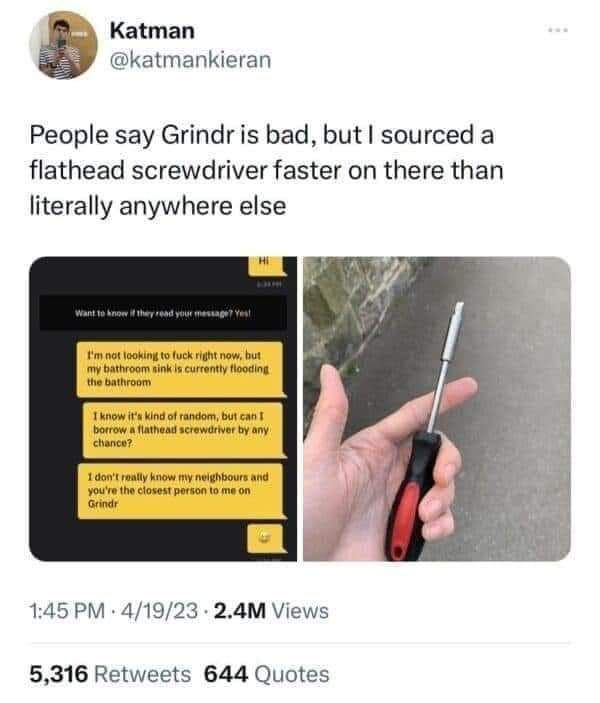Open the three-dot more options menu
The image size is (600, 703).
click(x=558, y=30)
